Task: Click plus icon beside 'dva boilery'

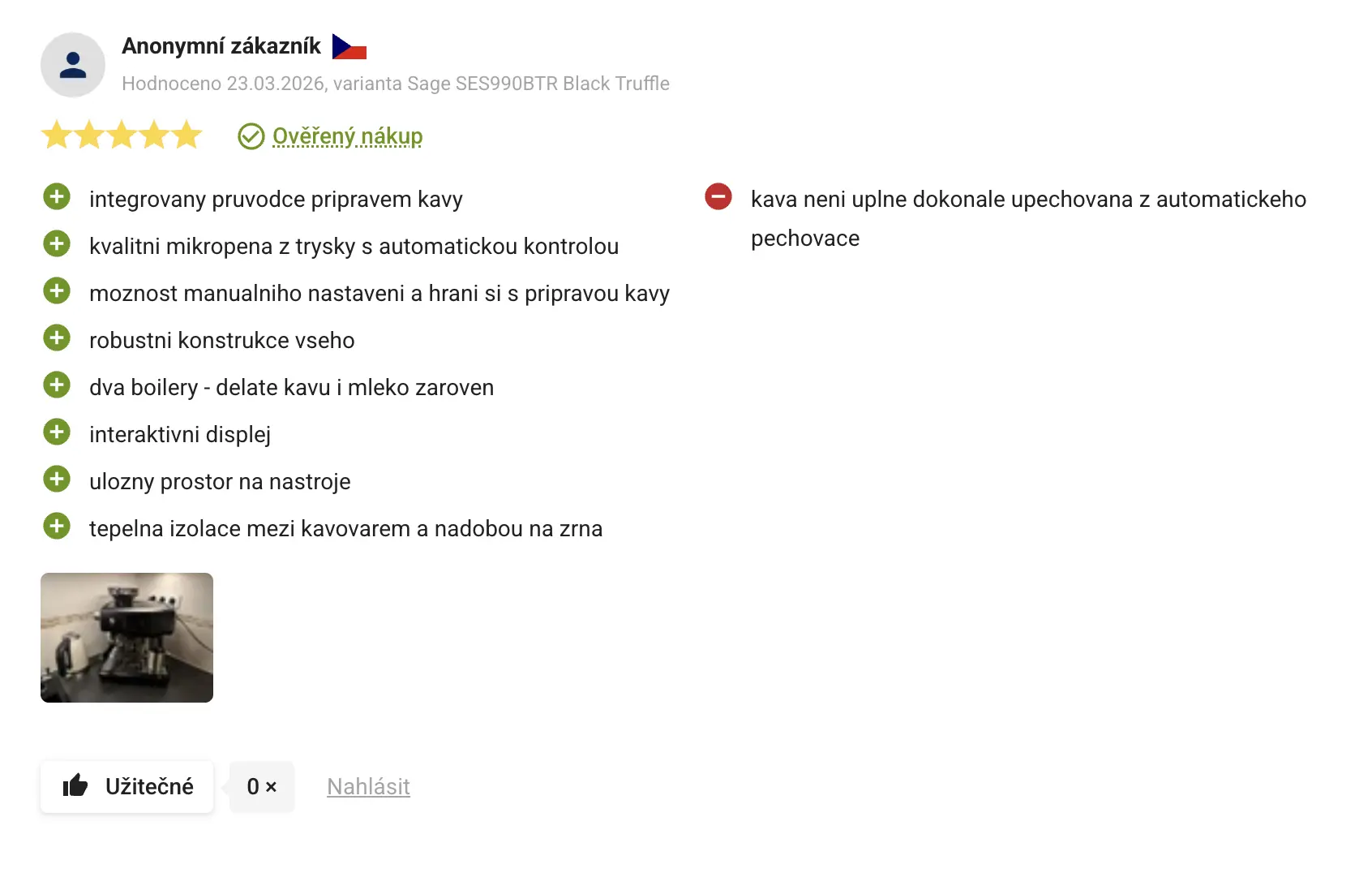Action: (57, 385)
